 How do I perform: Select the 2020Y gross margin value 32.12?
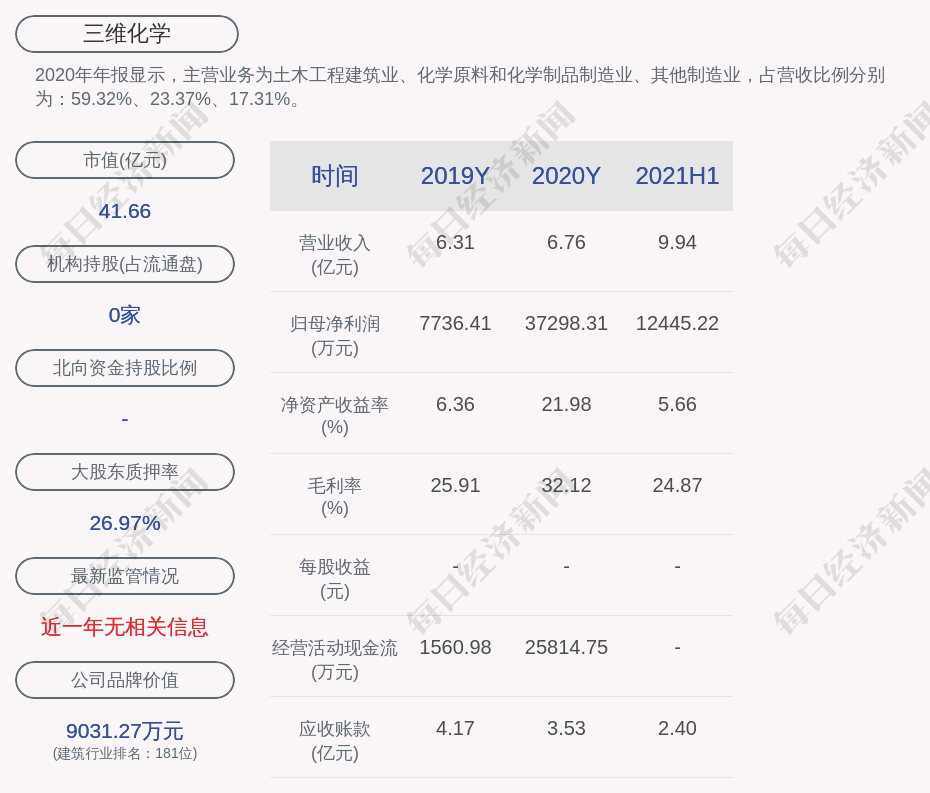566,486
